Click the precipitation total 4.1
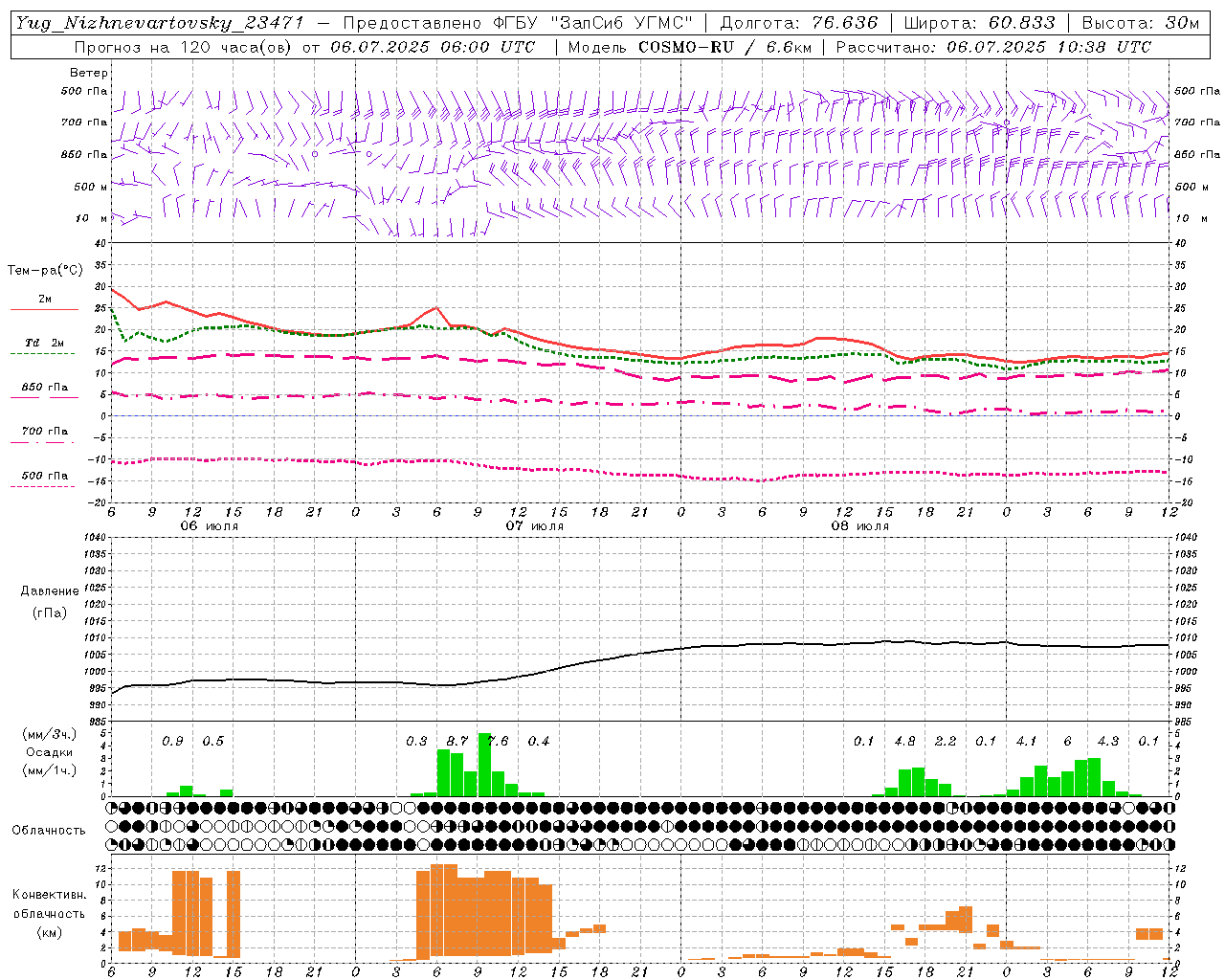1225x980 pixels. click(x=1027, y=741)
